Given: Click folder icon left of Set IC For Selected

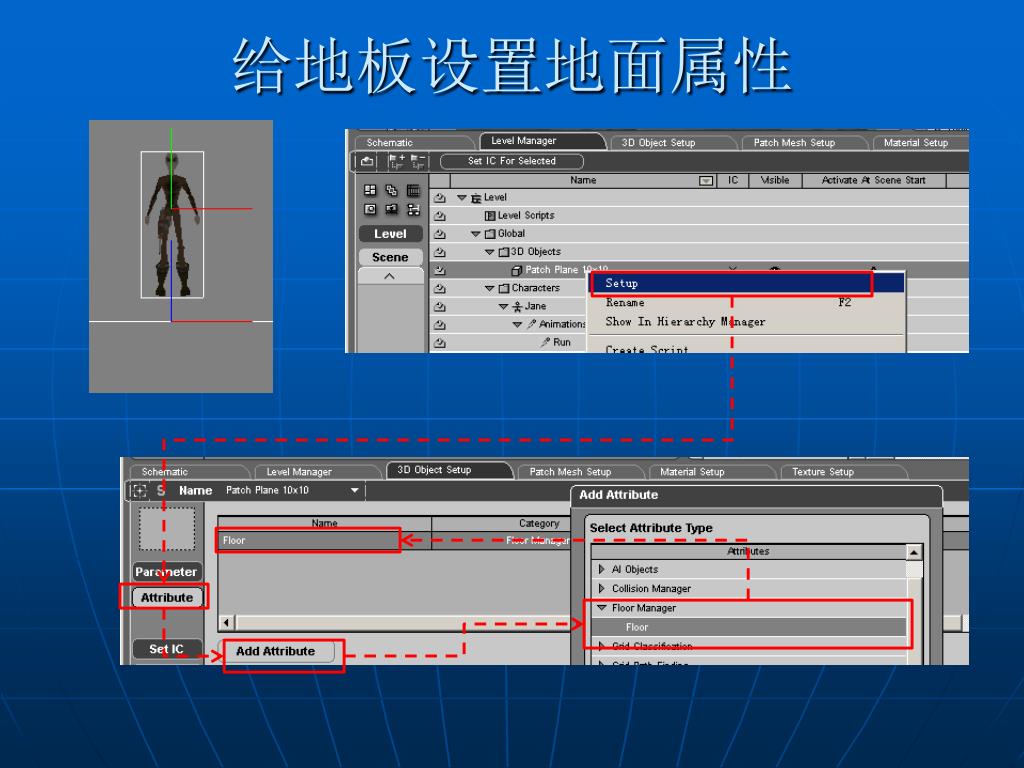Looking at the screenshot, I should pos(367,161).
